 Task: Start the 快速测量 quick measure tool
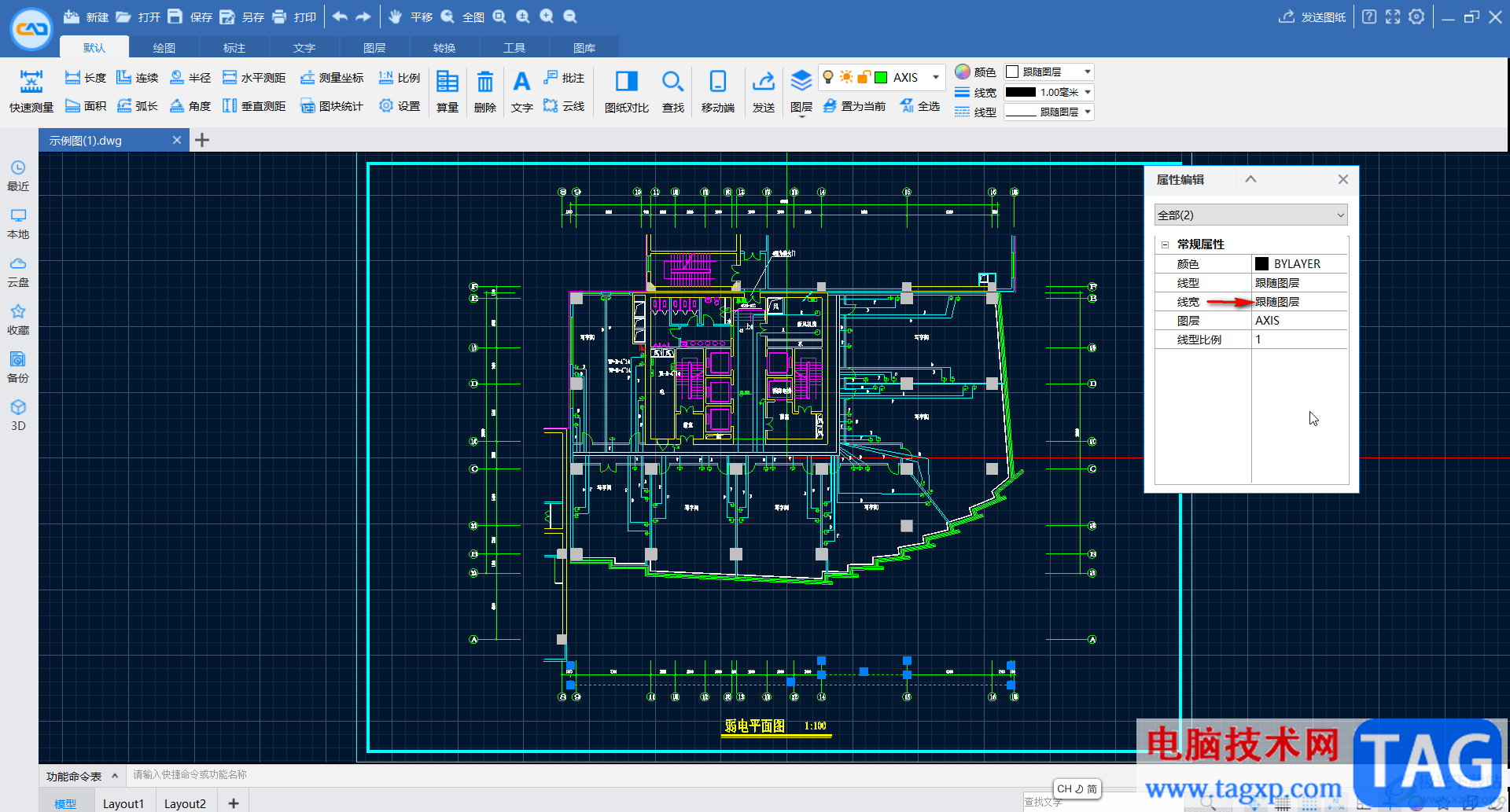(x=31, y=91)
